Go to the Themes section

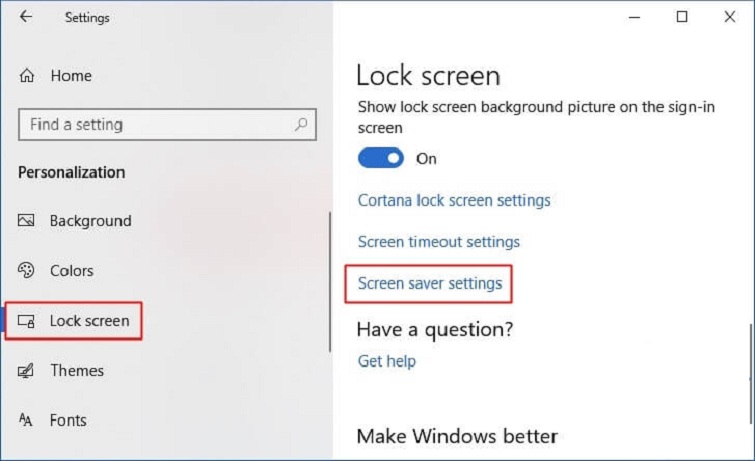point(77,371)
